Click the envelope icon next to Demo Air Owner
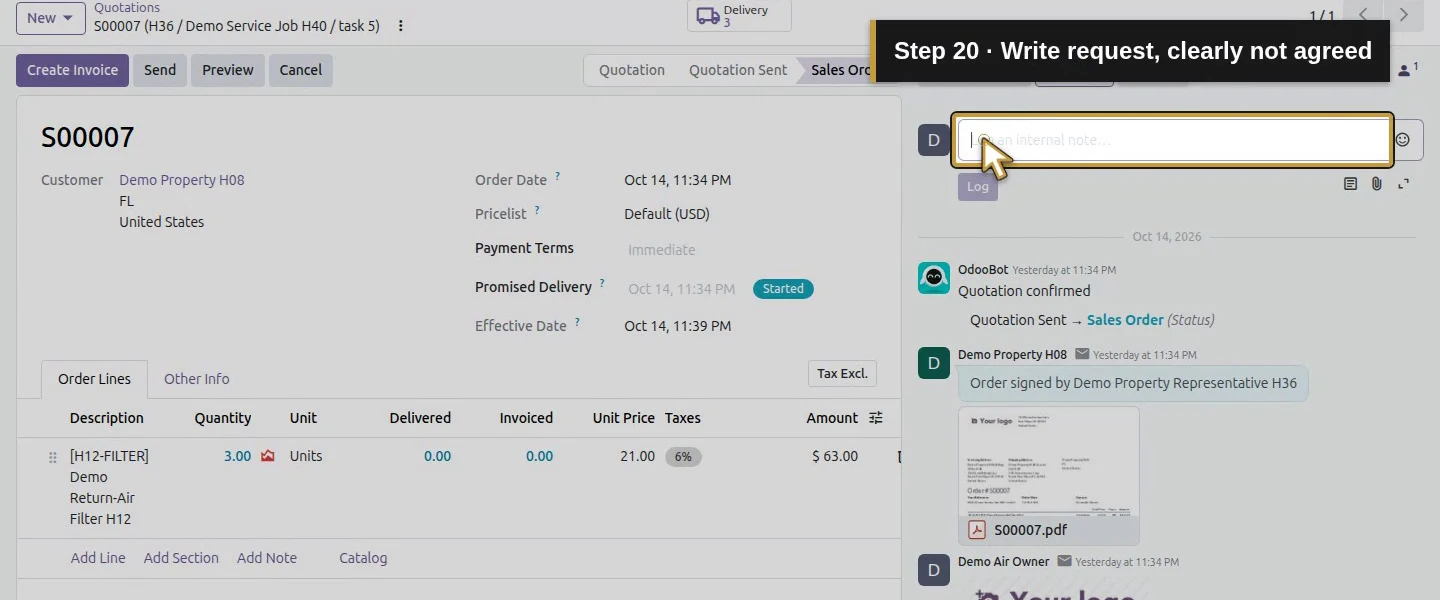 [x=1064, y=561]
